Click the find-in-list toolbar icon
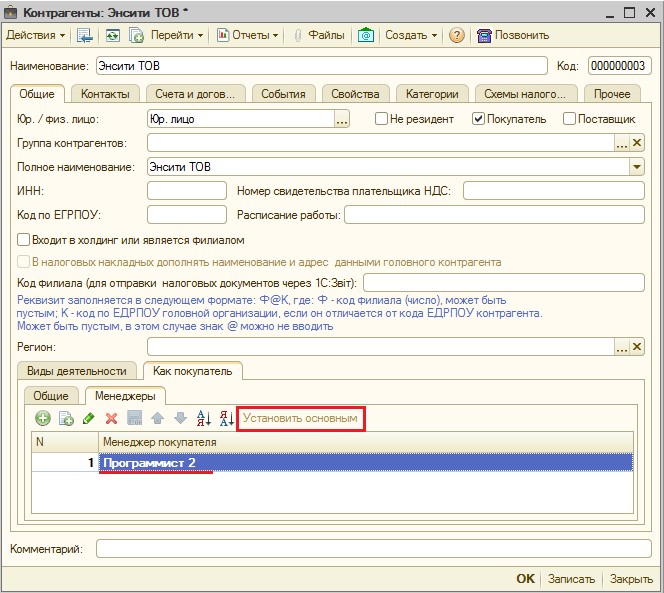The width and height of the screenshot is (664, 593). 85,35
